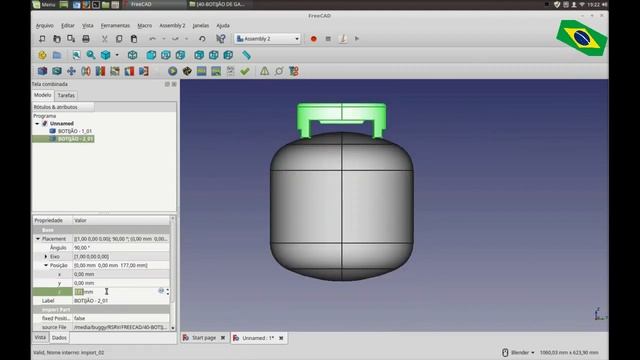Screen dimensions: 640x360
Task: Collapse the Posição property row
Action: pyautogui.click(x=46, y=265)
